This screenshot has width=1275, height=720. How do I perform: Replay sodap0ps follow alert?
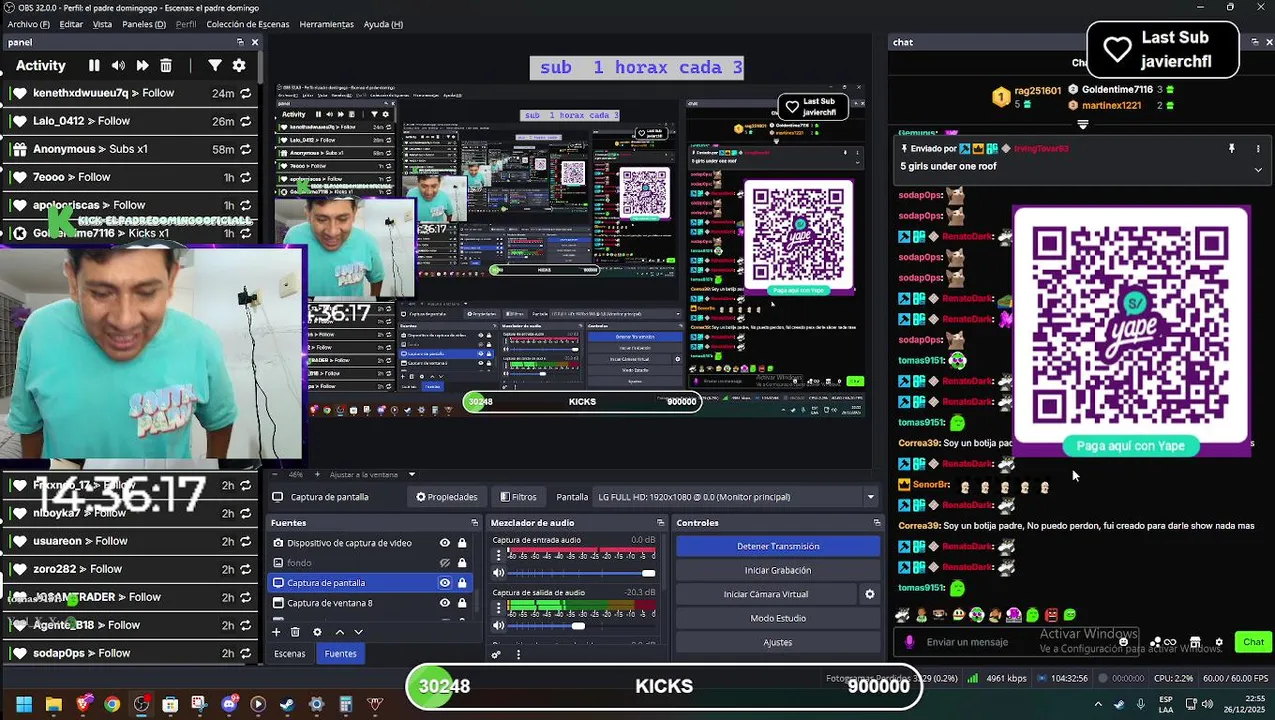point(245,653)
